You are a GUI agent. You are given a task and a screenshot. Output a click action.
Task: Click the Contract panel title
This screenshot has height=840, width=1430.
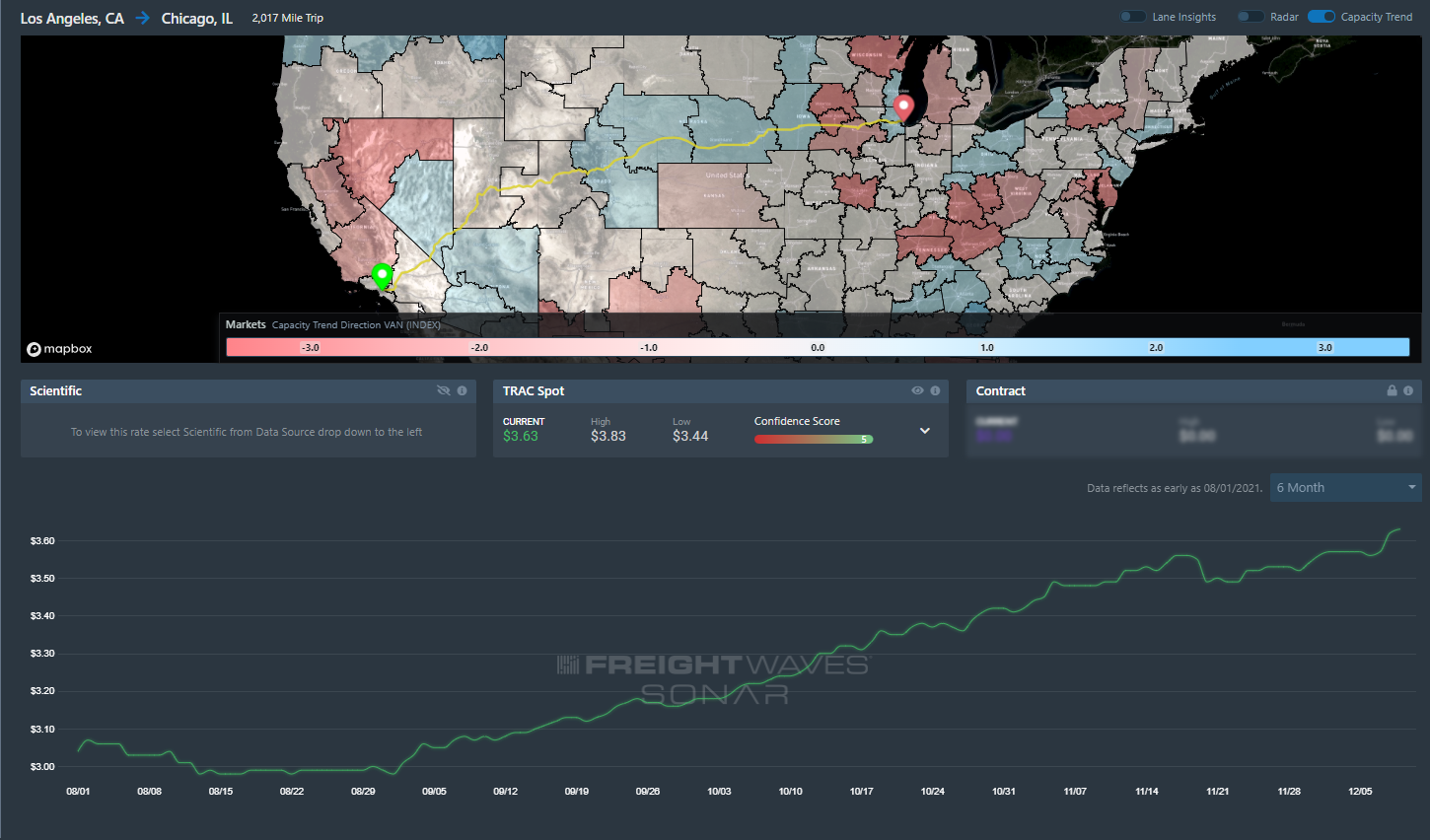[x=1001, y=391]
